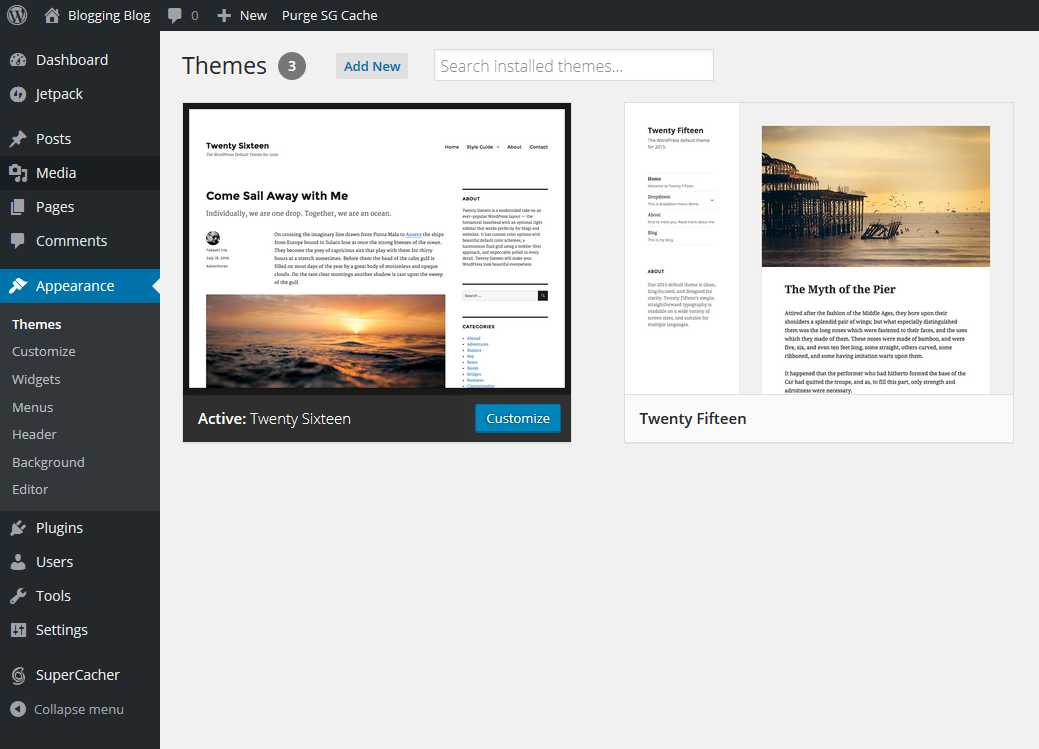Click the Collapse menu label
This screenshot has height=749, width=1039.
point(79,709)
